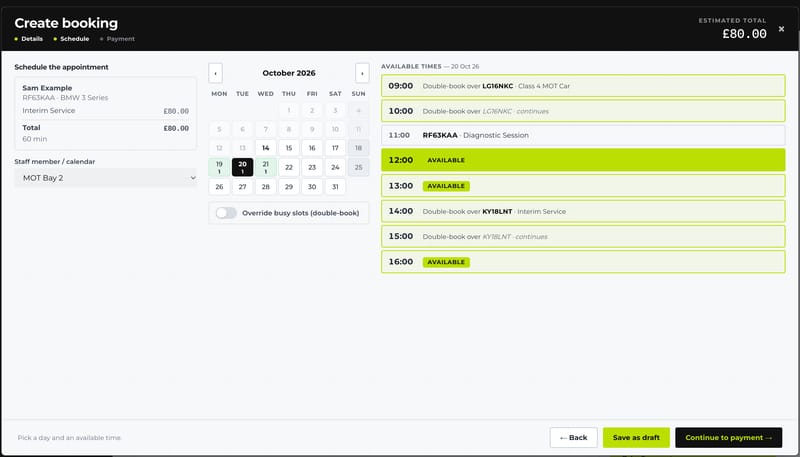Toggle Override busy slots double-book switch

[226, 213]
